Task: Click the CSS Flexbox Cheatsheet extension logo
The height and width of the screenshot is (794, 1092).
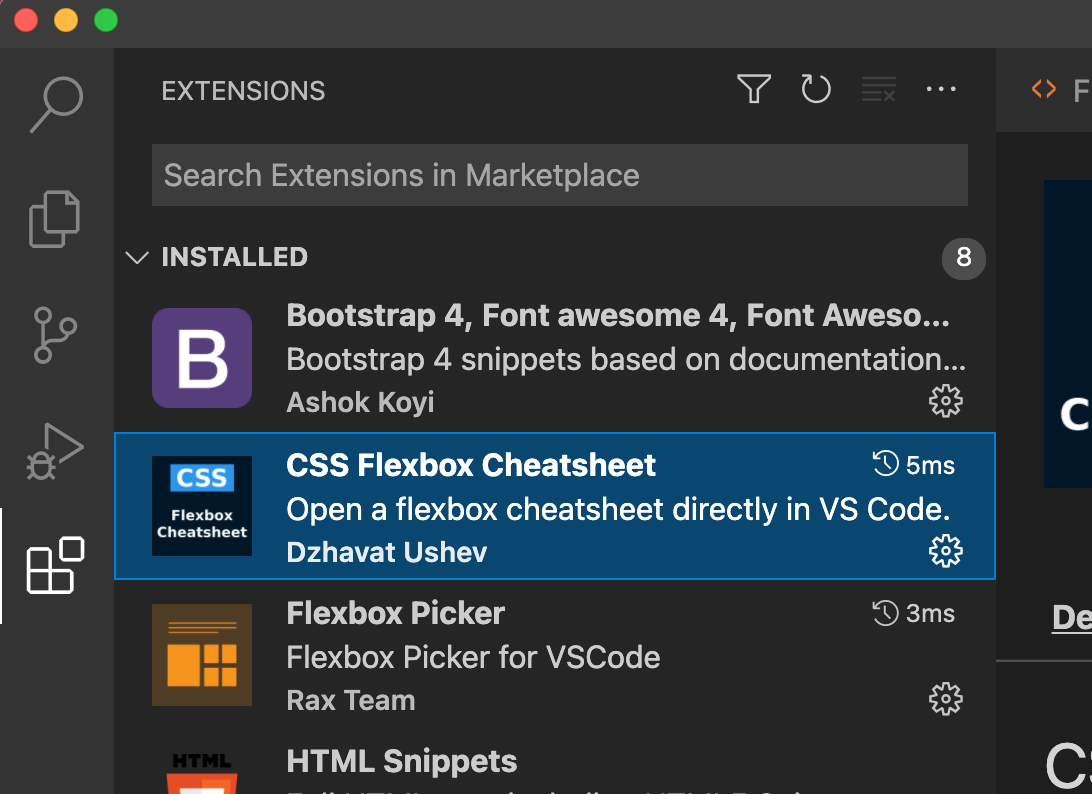Action: coord(202,506)
